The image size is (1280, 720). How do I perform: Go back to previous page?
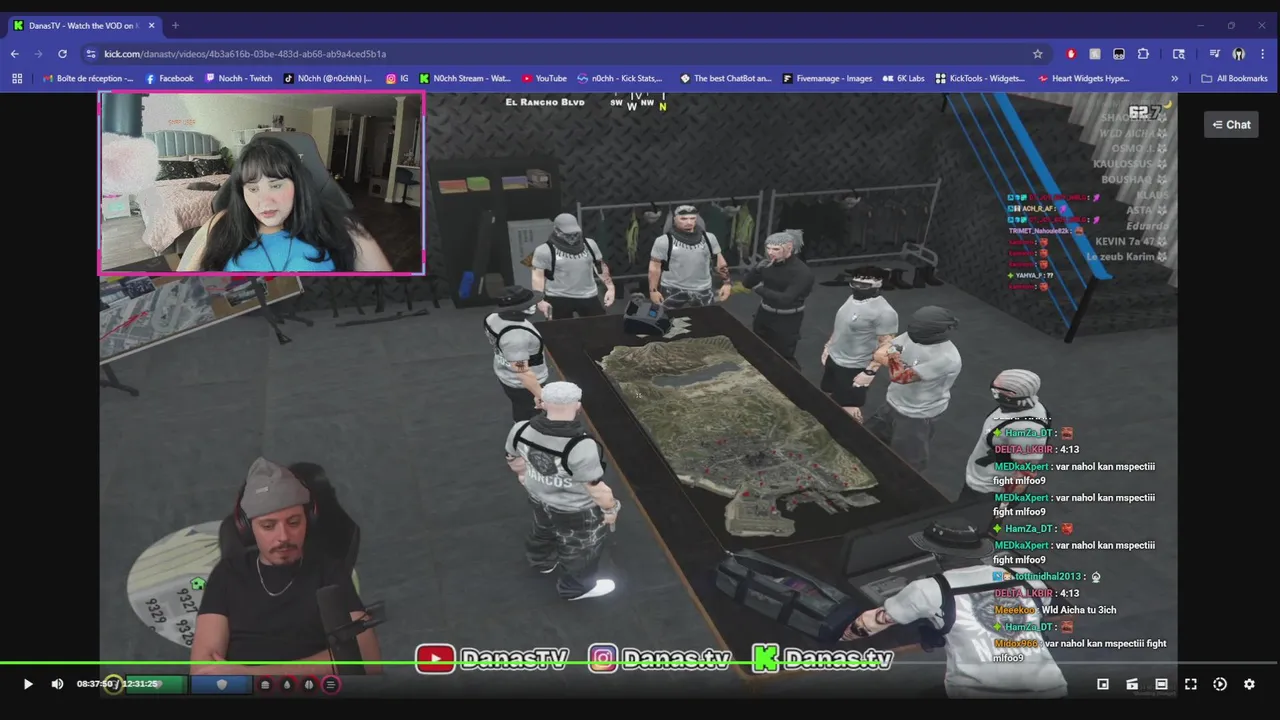[14, 54]
